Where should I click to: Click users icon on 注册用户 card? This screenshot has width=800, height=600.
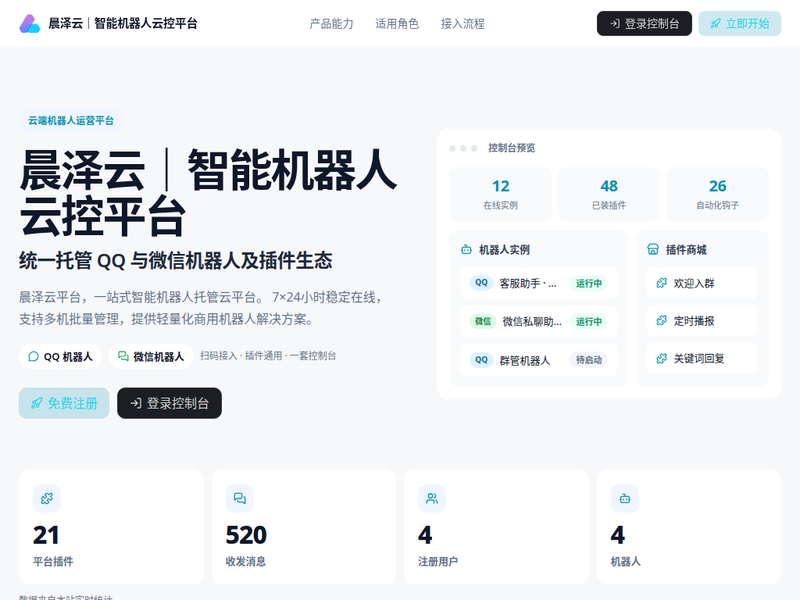pos(432,498)
